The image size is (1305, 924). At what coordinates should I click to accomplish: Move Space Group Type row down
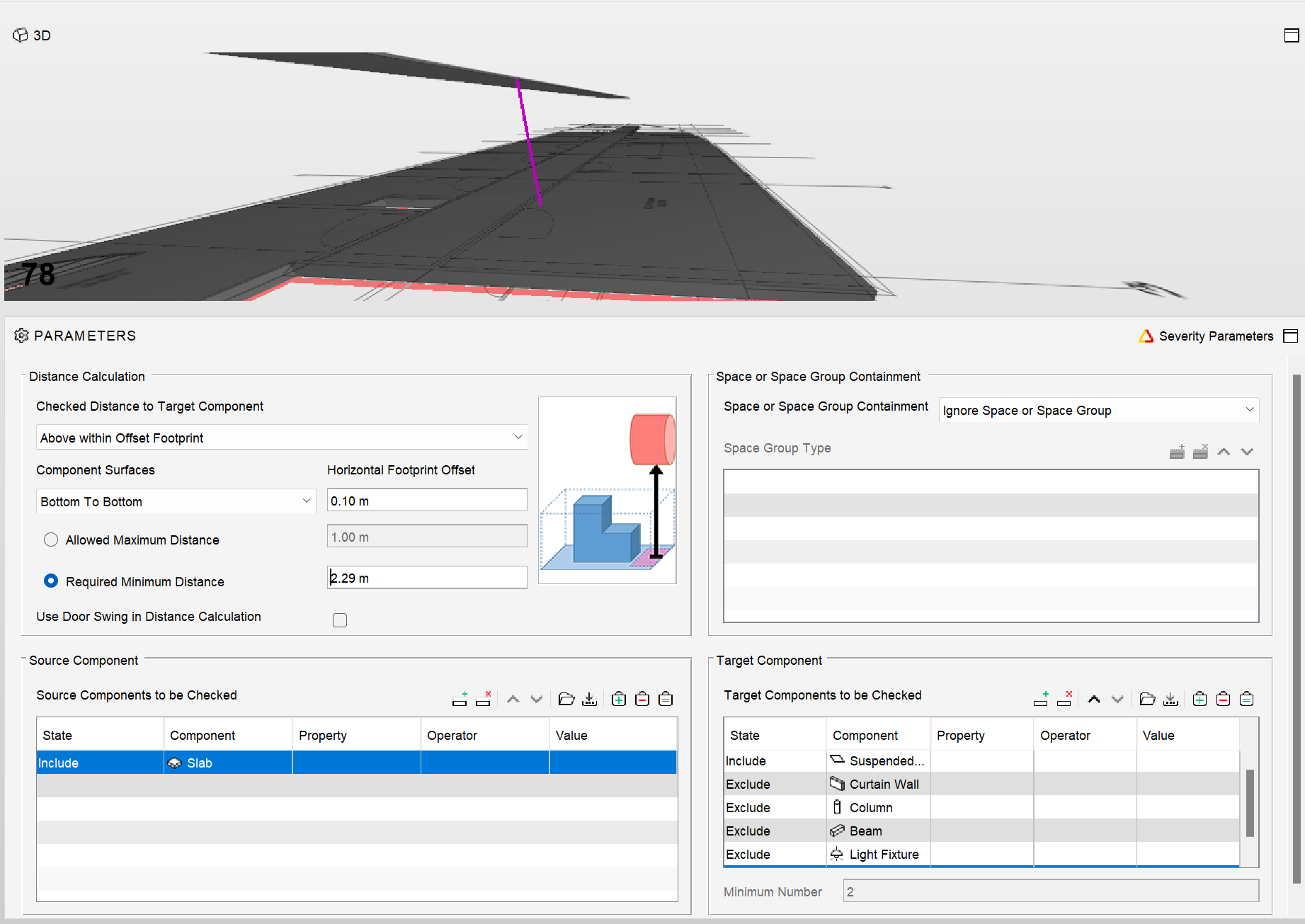[x=1247, y=452]
